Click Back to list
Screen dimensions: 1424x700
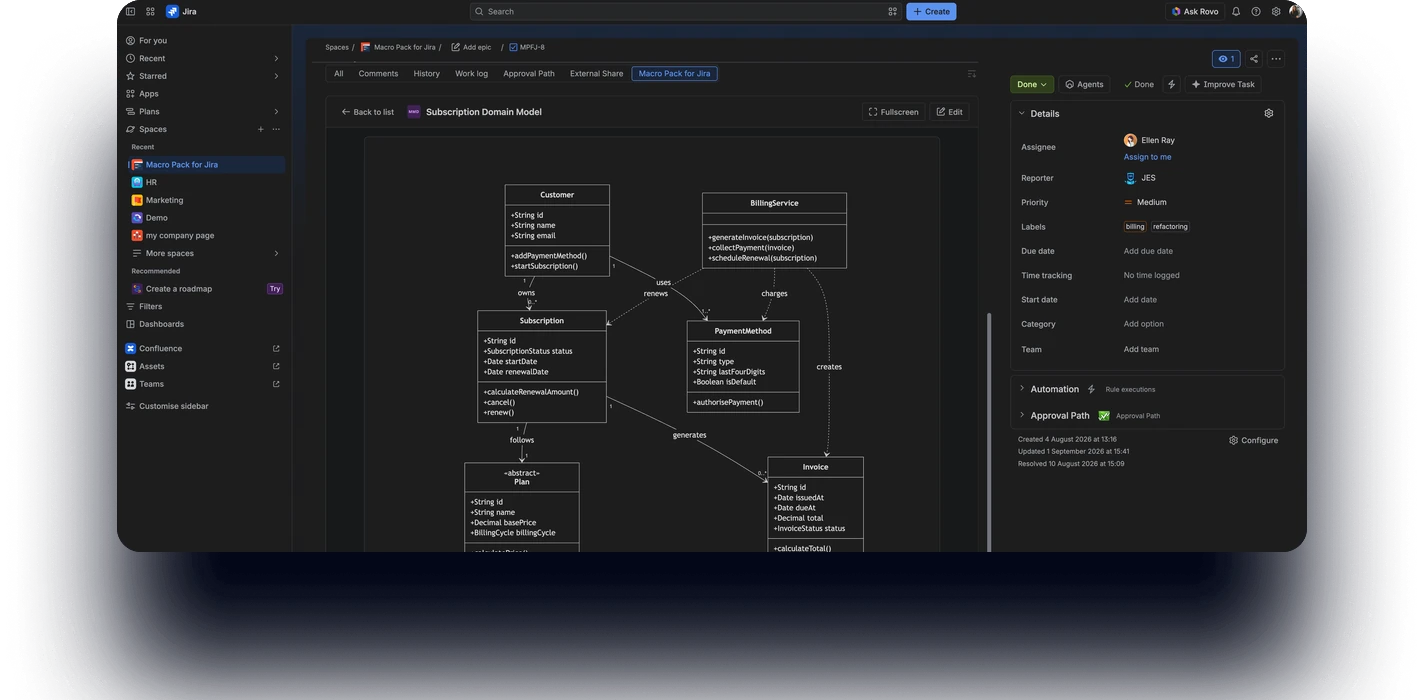[x=368, y=112]
